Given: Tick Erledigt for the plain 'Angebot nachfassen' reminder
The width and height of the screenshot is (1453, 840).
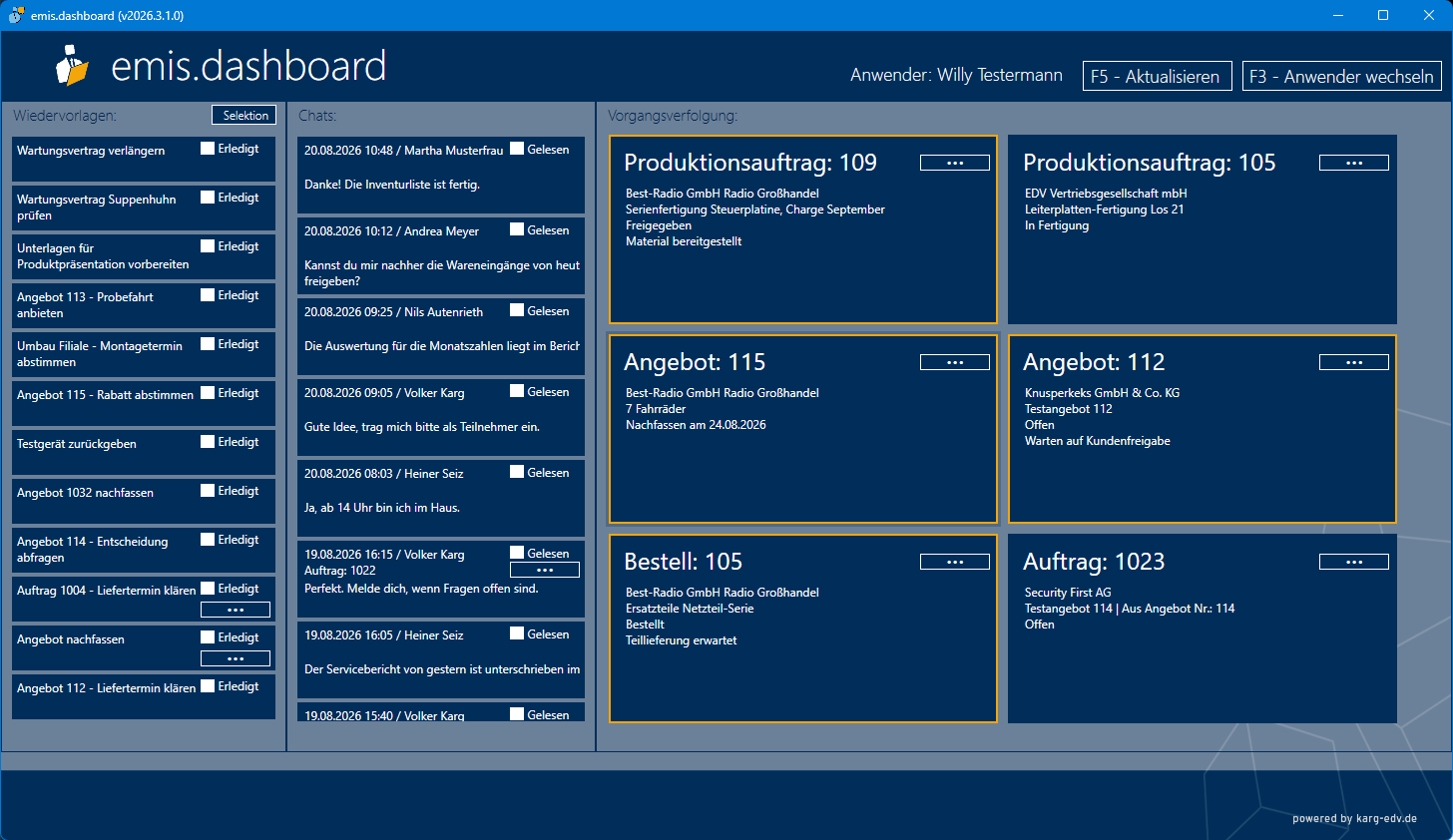Looking at the screenshot, I should coord(208,637).
